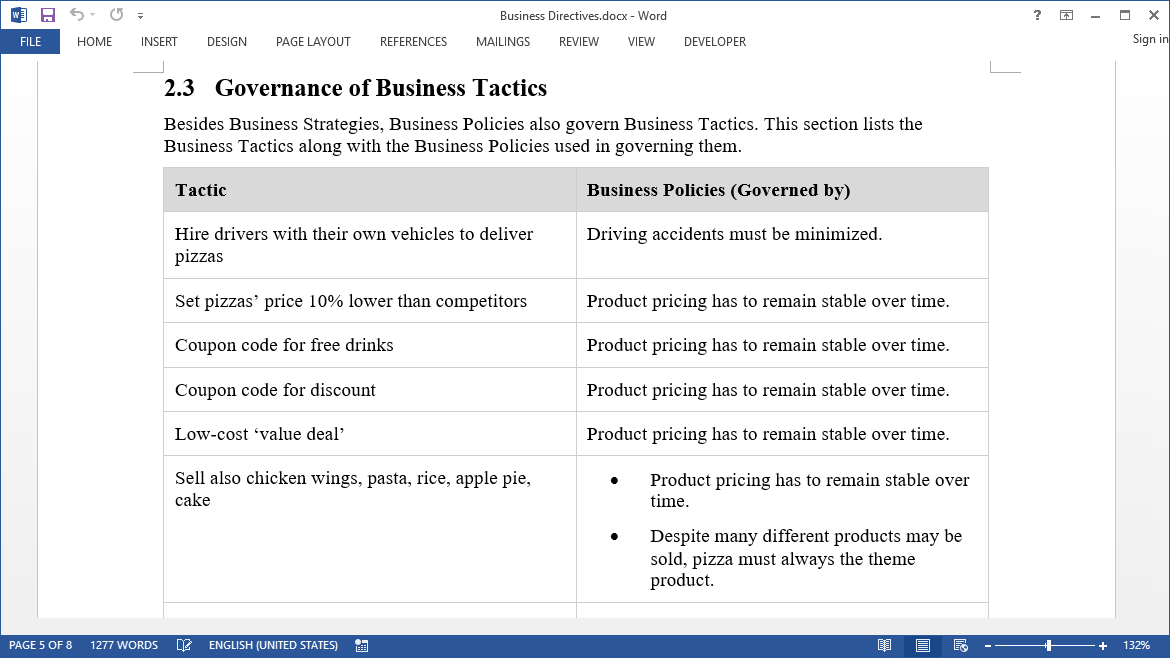Change language via ENGLISH (UNITED STATES)

pyautogui.click(x=273, y=645)
